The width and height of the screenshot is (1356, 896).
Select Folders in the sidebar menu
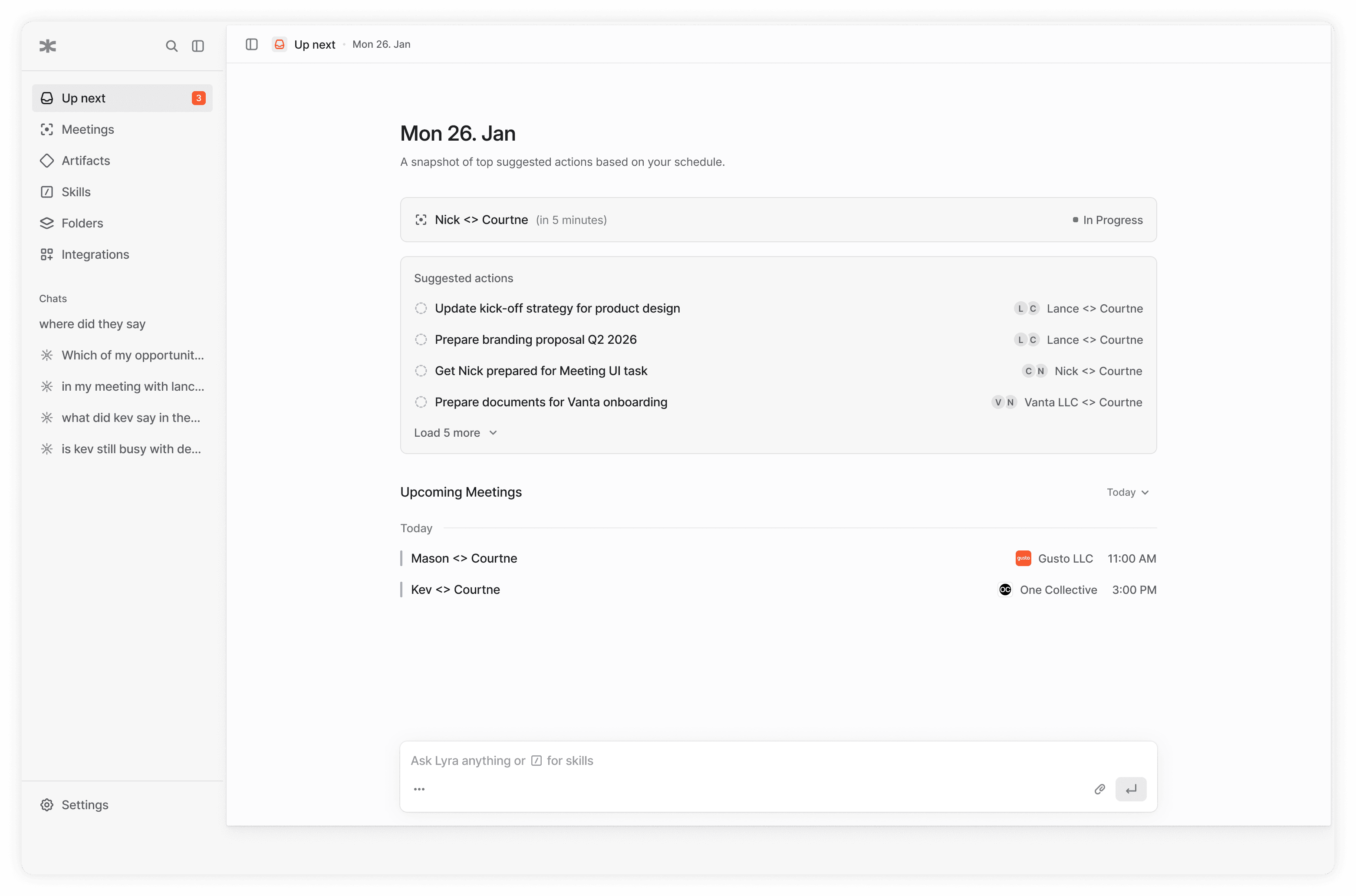pos(47,223)
